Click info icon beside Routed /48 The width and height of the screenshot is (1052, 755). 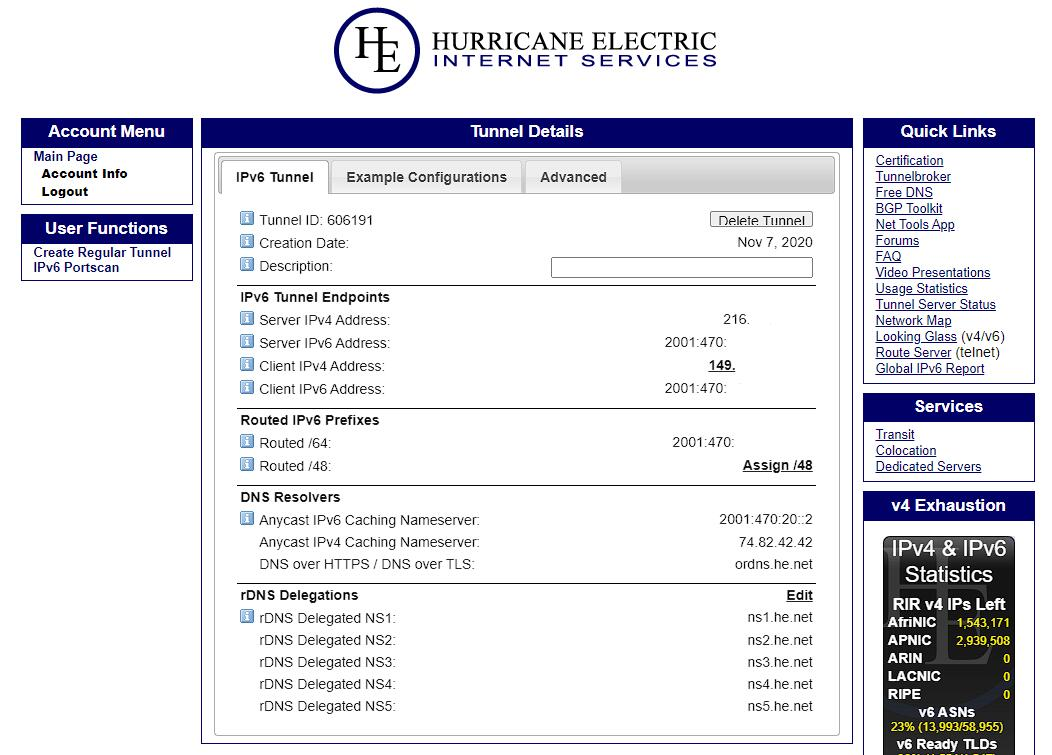tap(247, 464)
